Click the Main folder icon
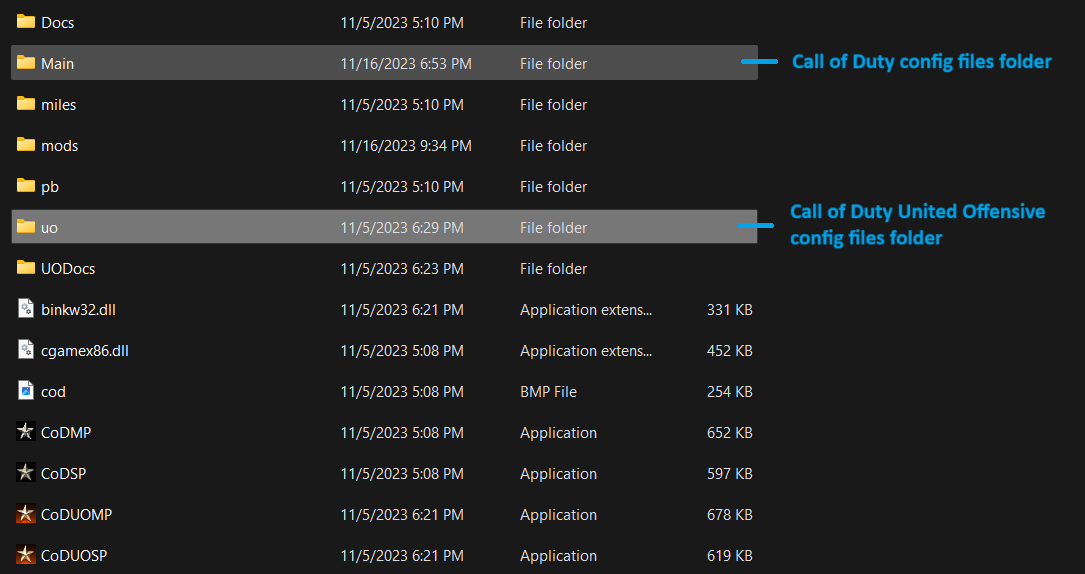The image size is (1085, 574). (26, 63)
